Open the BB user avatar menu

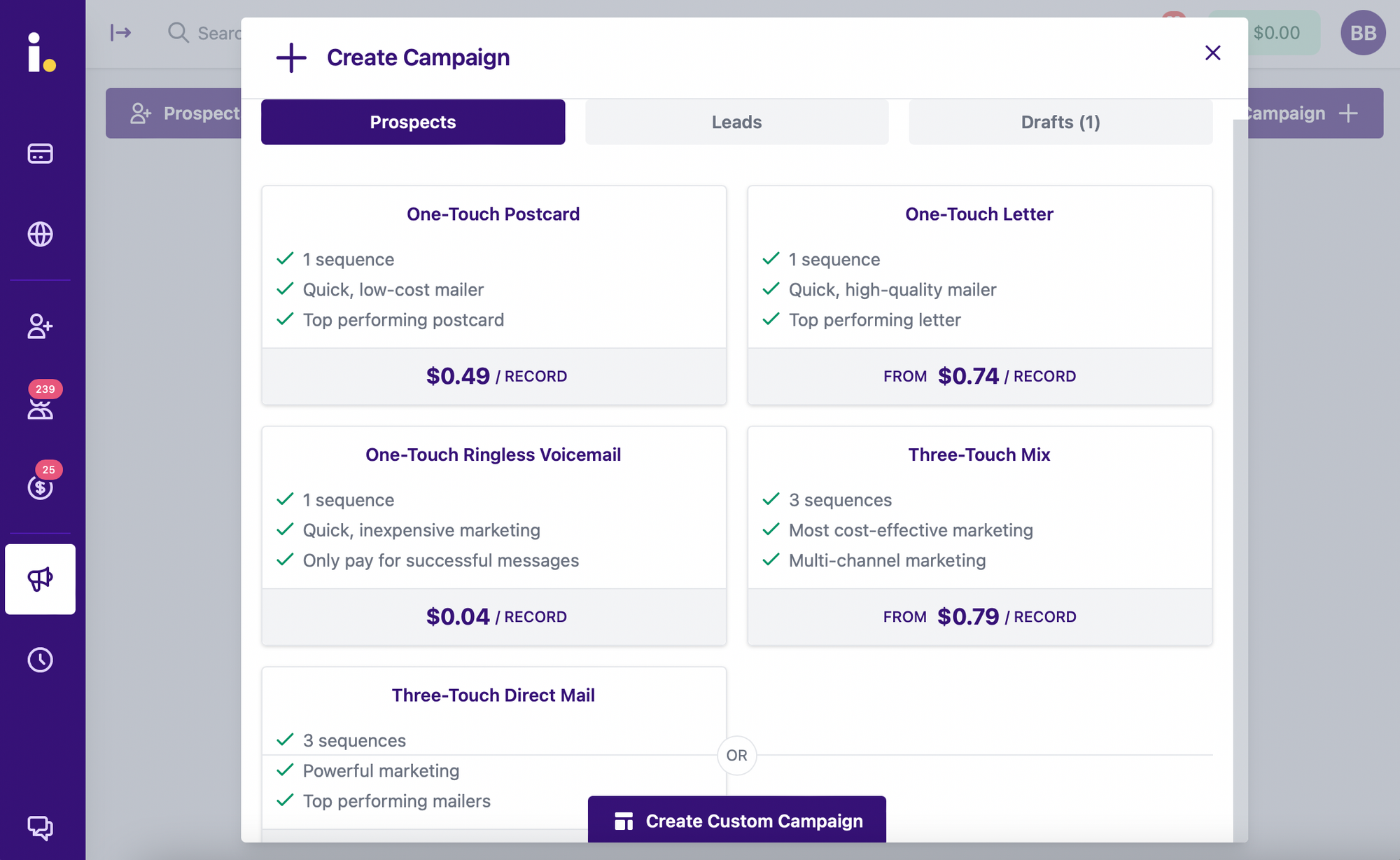tap(1362, 33)
